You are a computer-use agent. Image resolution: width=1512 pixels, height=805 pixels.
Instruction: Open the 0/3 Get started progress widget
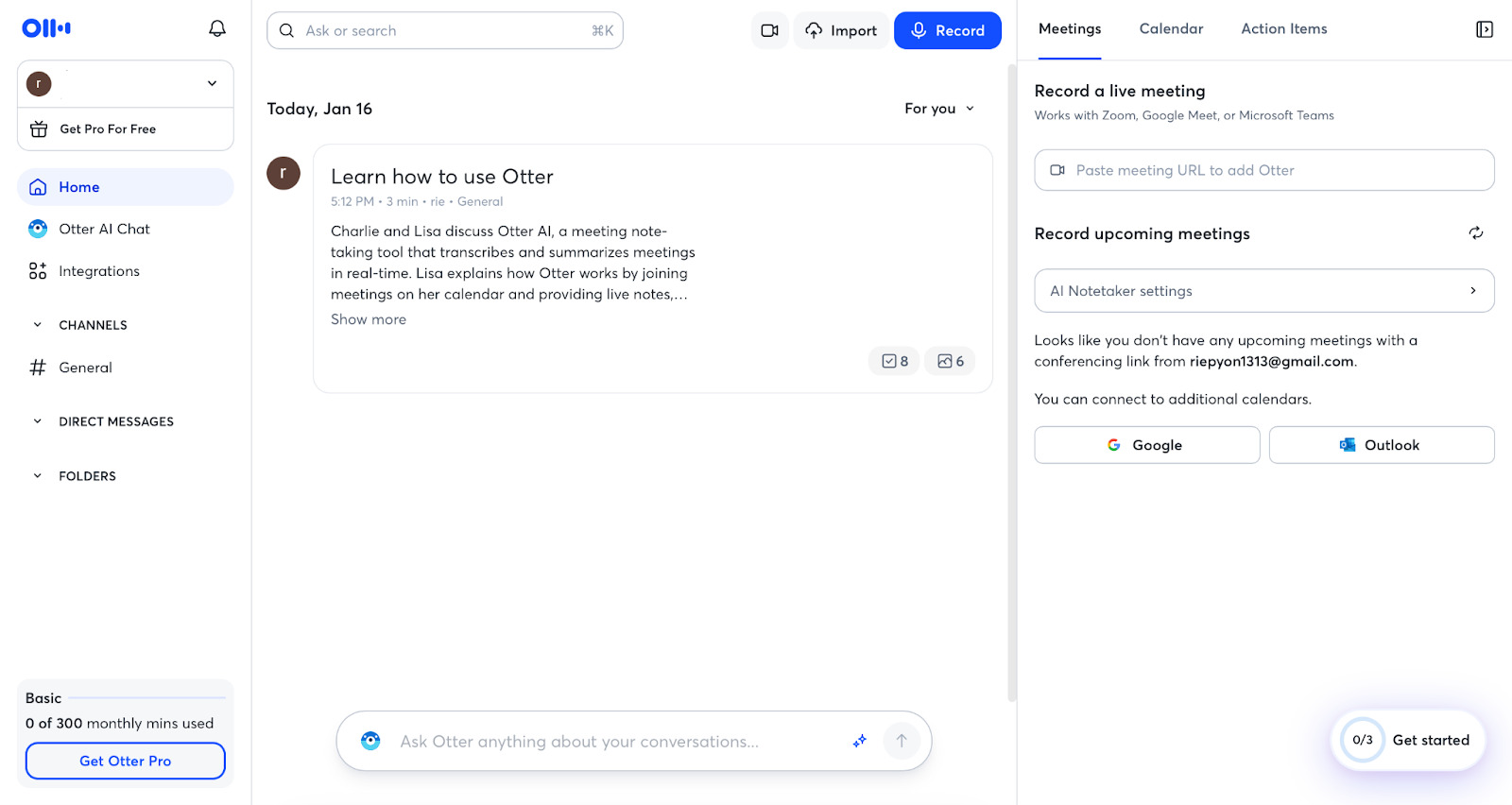point(1408,741)
